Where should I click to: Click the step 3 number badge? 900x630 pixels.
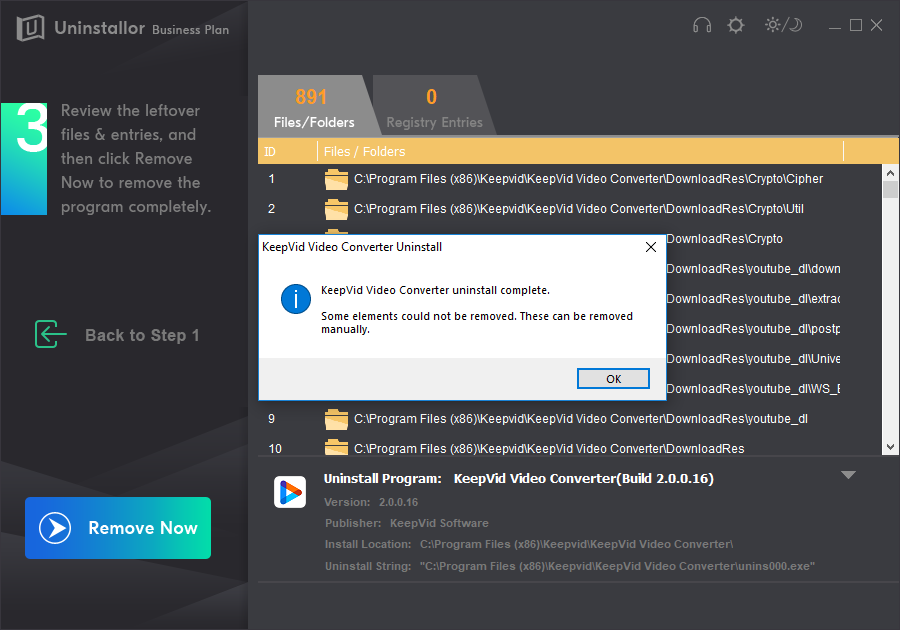coord(24,158)
